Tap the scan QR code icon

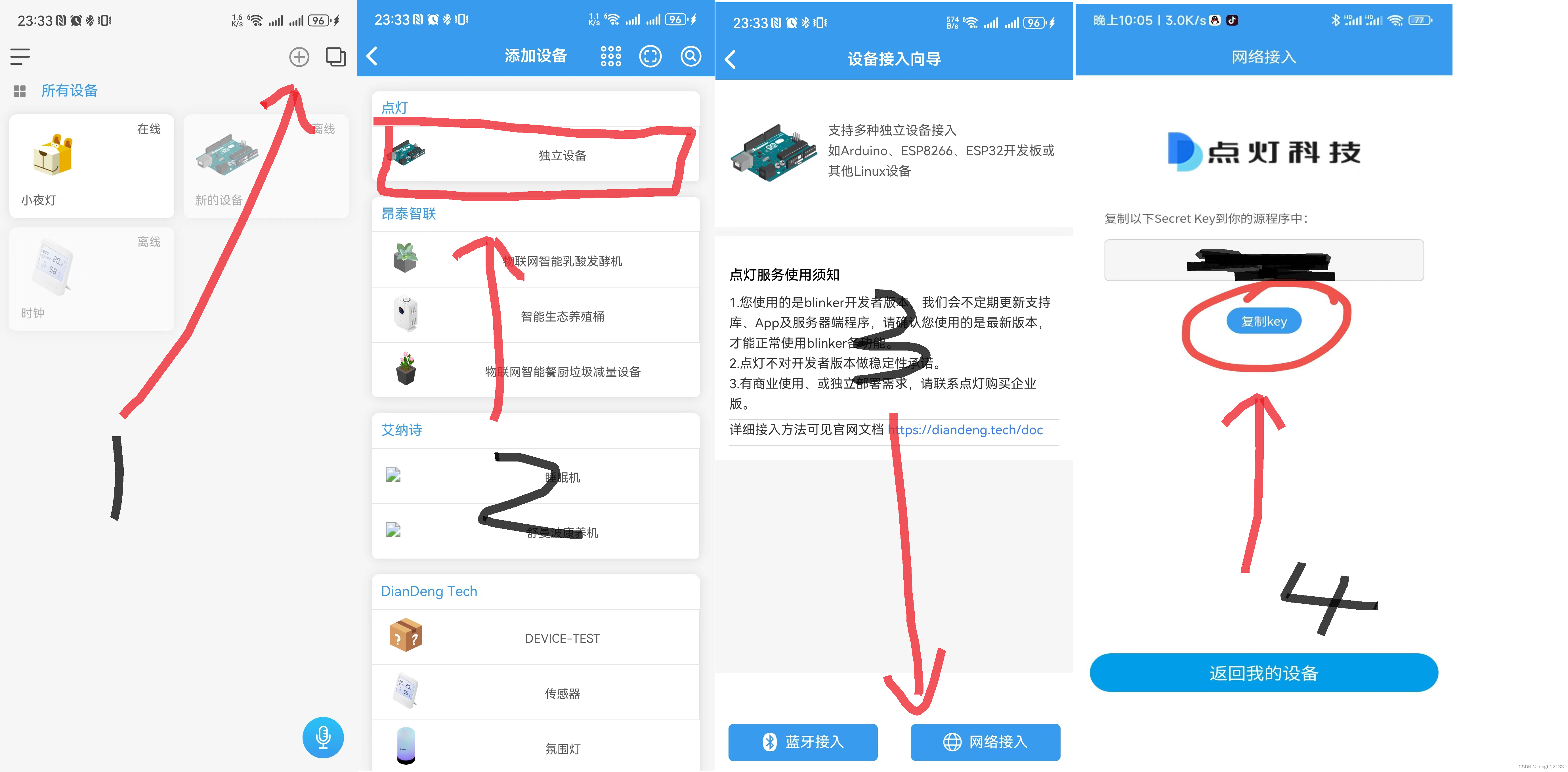[x=650, y=56]
